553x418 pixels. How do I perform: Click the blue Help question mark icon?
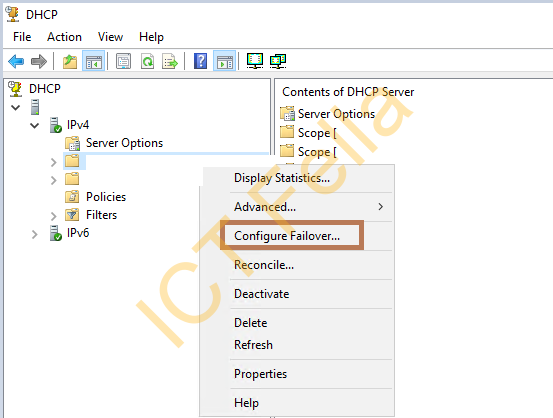(201, 61)
